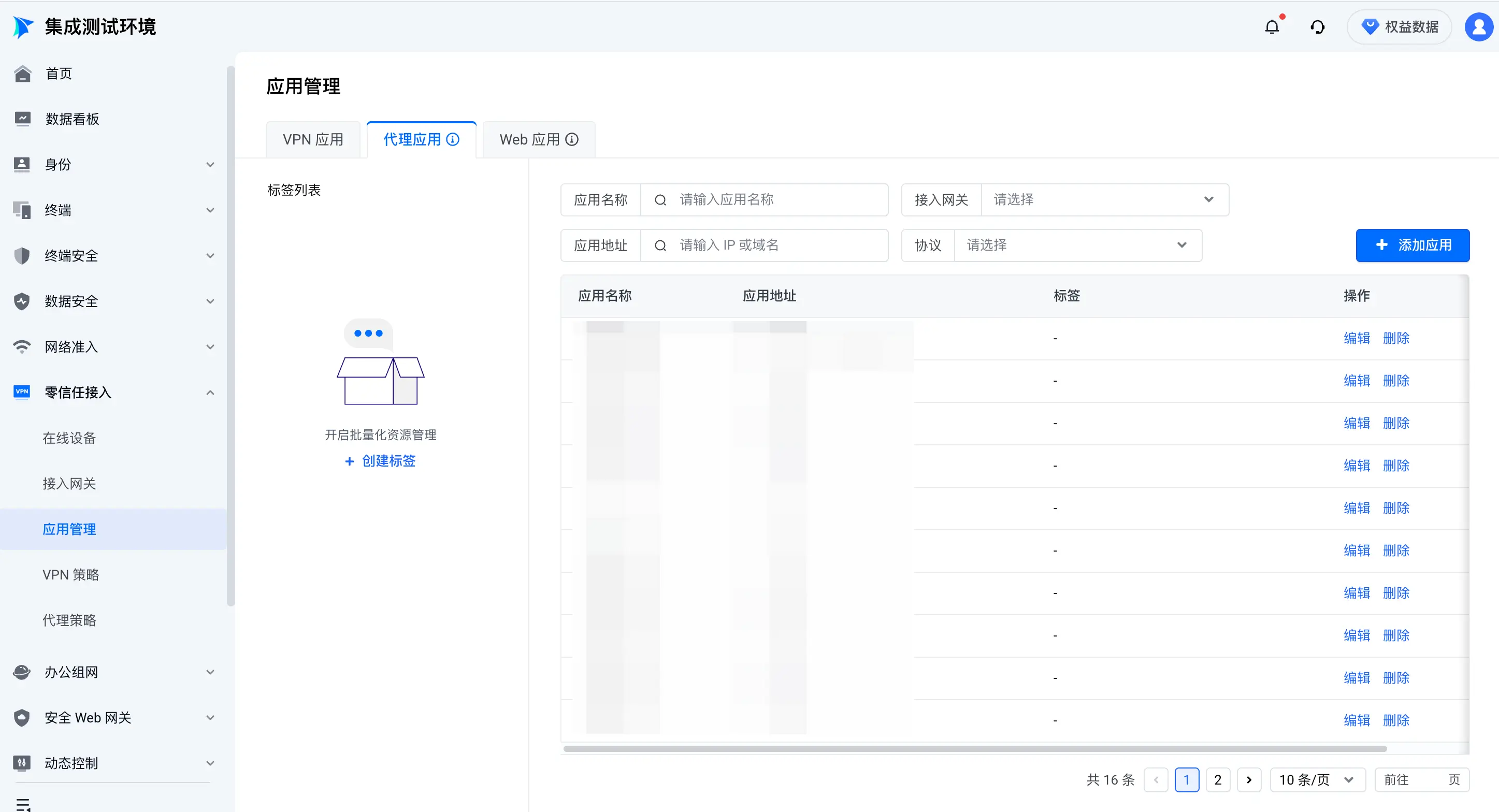This screenshot has width=1499, height=812.
Task: Click the 创建标签 link
Action: [x=381, y=461]
